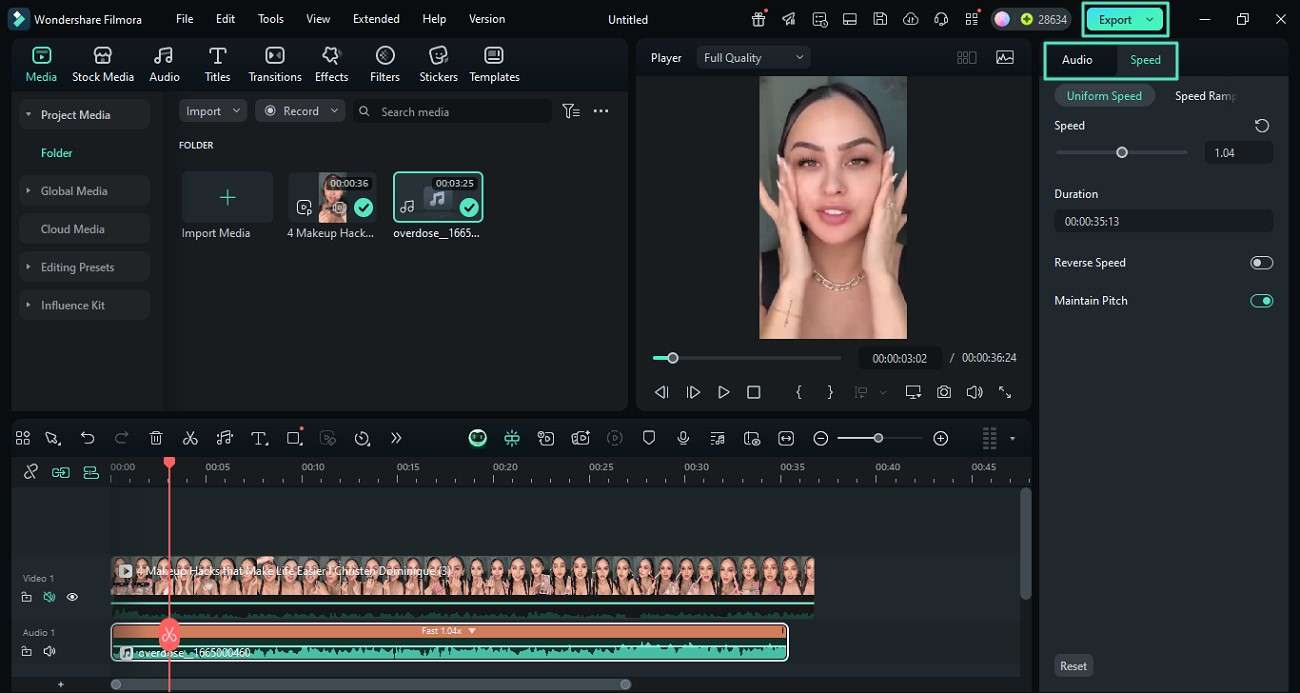Open more options ellipsis in media panel
The width and height of the screenshot is (1300, 693).
pos(601,111)
